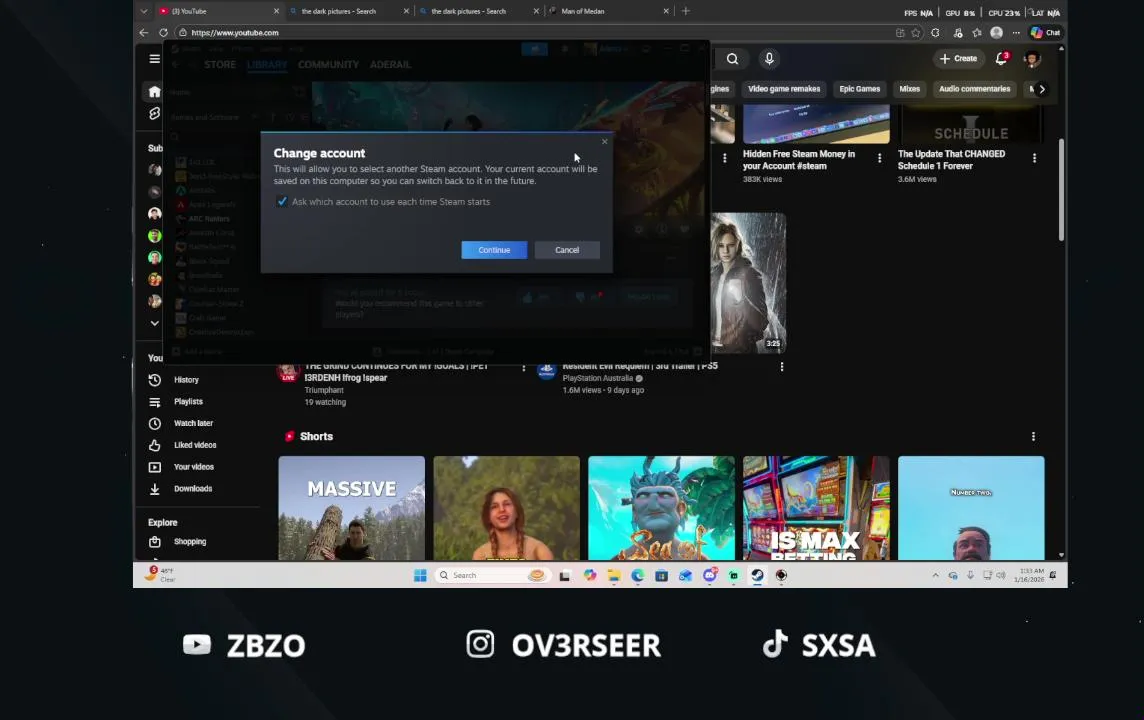The image size is (1144, 720).
Task: Open the browser tab actions dropdown
Action: click(x=144, y=11)
